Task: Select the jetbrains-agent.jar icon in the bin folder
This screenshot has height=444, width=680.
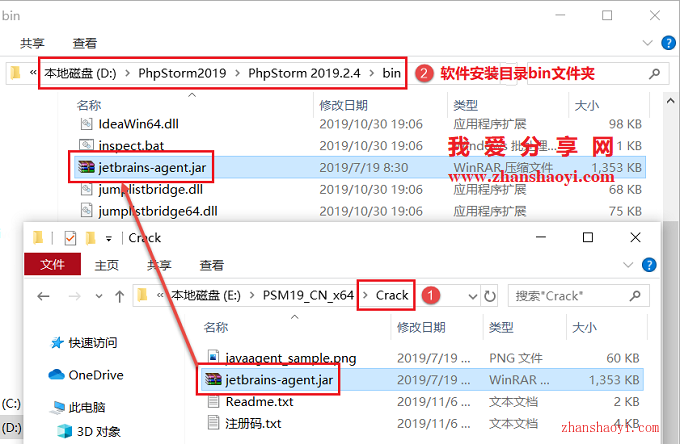Action: coord(86,167)
